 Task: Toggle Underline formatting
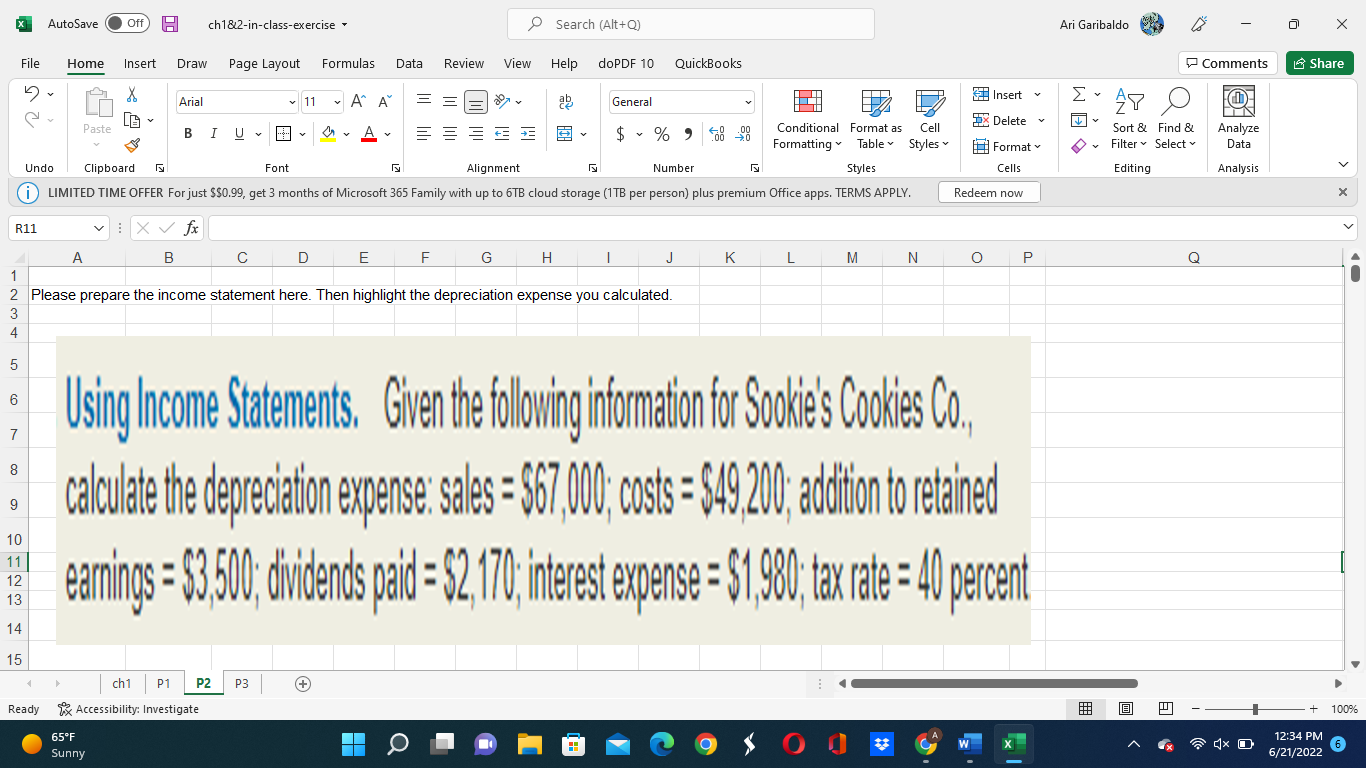(237, 134)
